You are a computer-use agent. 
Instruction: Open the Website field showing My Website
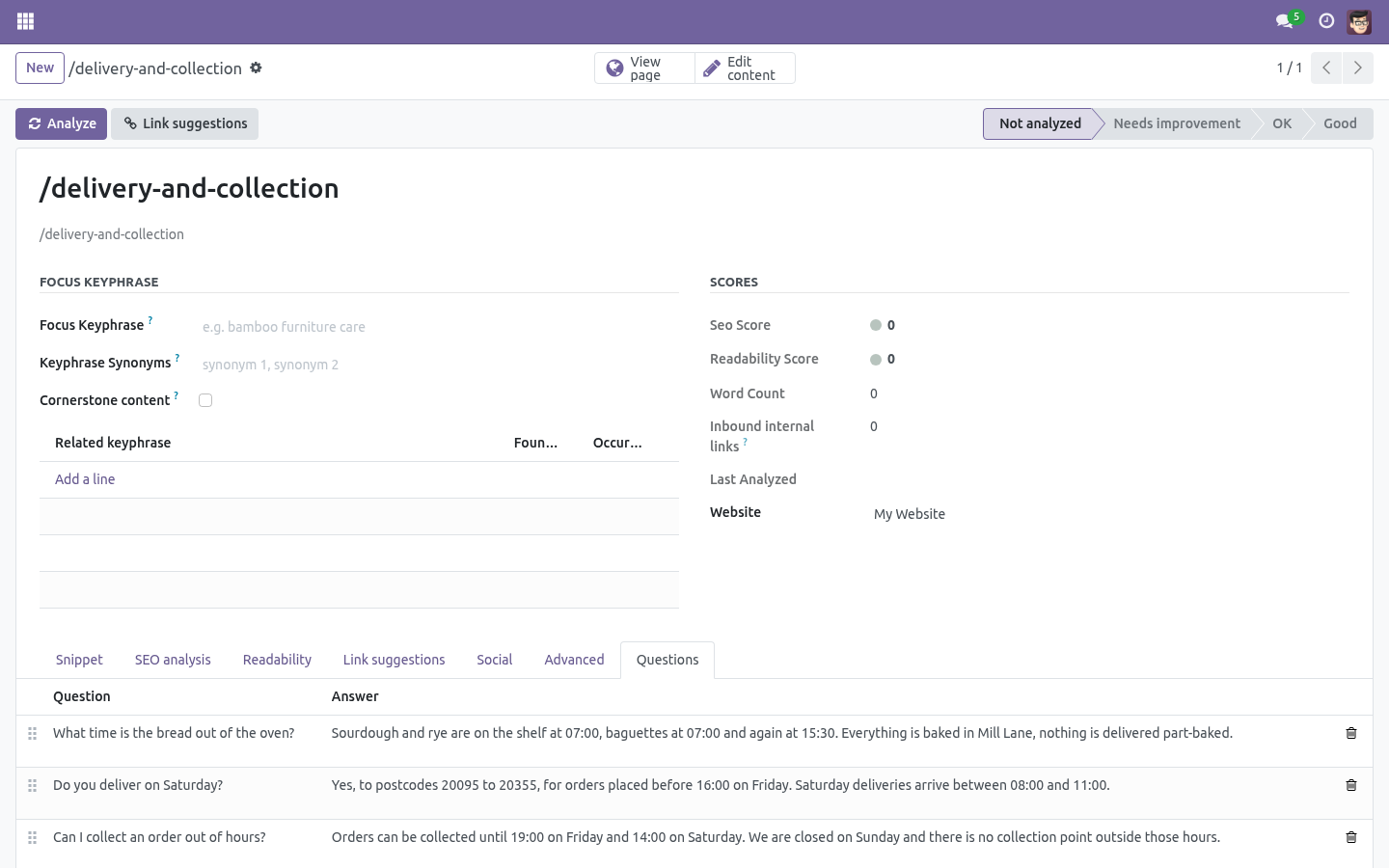point(1109,514)
